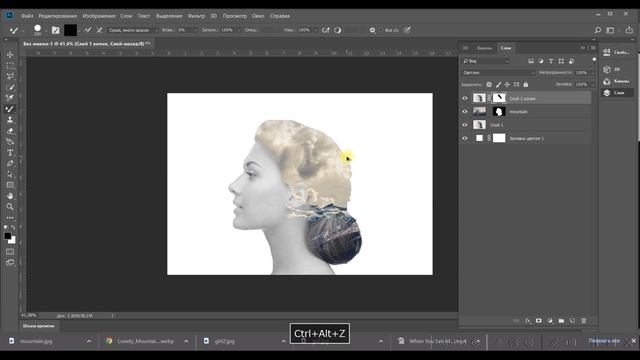Toggle lock all padlock icon
The width and height of the screenshot is (640, 360).
526,84
